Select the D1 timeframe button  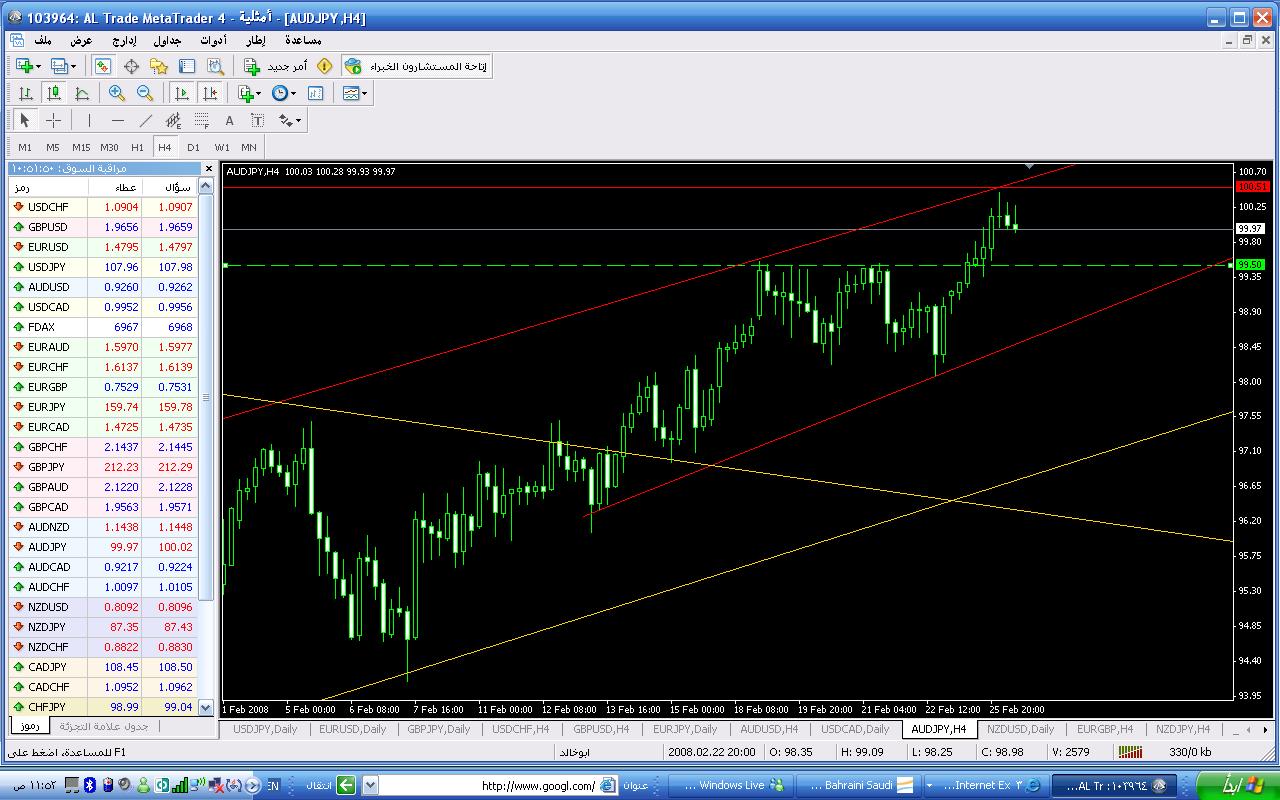193,147
